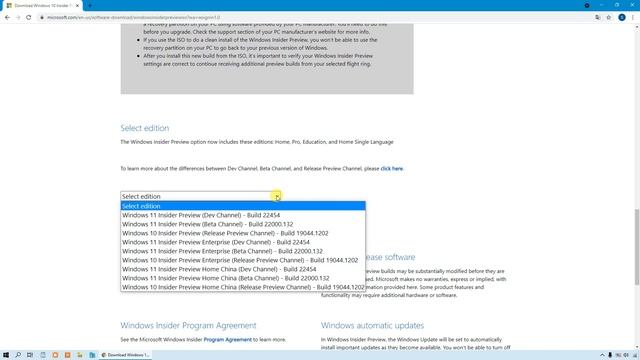Click the scrollbar up arrow
Screen dimensions: 640x360
pos(637,27)
